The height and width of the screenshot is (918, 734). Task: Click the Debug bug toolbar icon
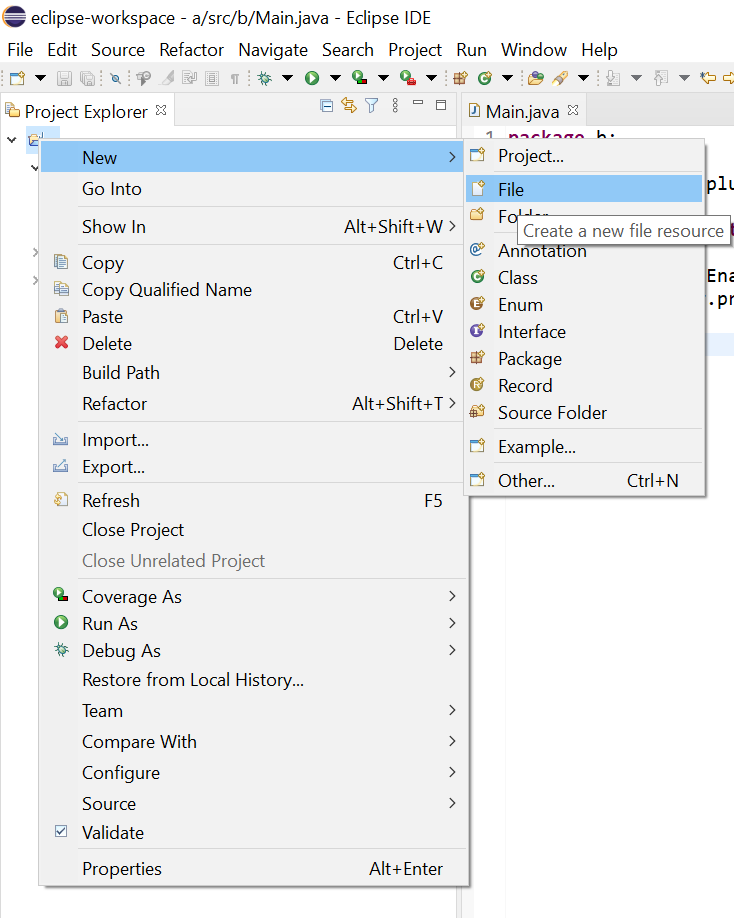coord(265,78)
